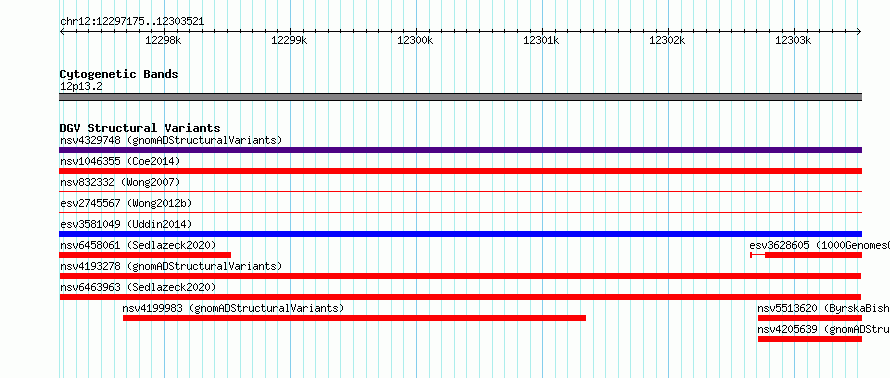Click the Cytogenetic Bands track title
This screenshot has width=890, height=378.
(119, 74)
